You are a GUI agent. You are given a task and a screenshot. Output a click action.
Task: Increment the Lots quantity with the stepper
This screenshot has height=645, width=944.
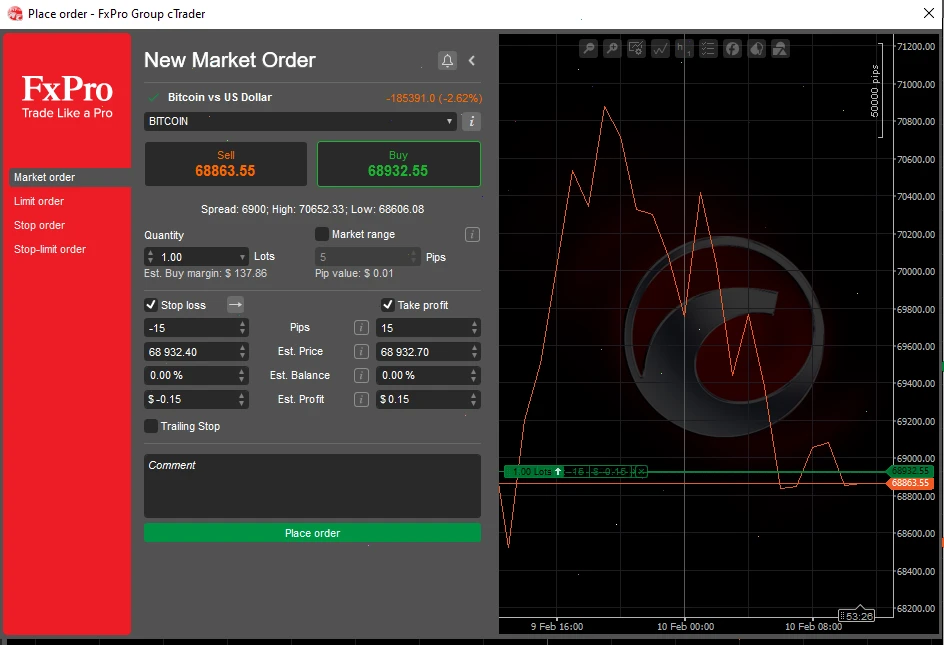click(x=150, y=252)
